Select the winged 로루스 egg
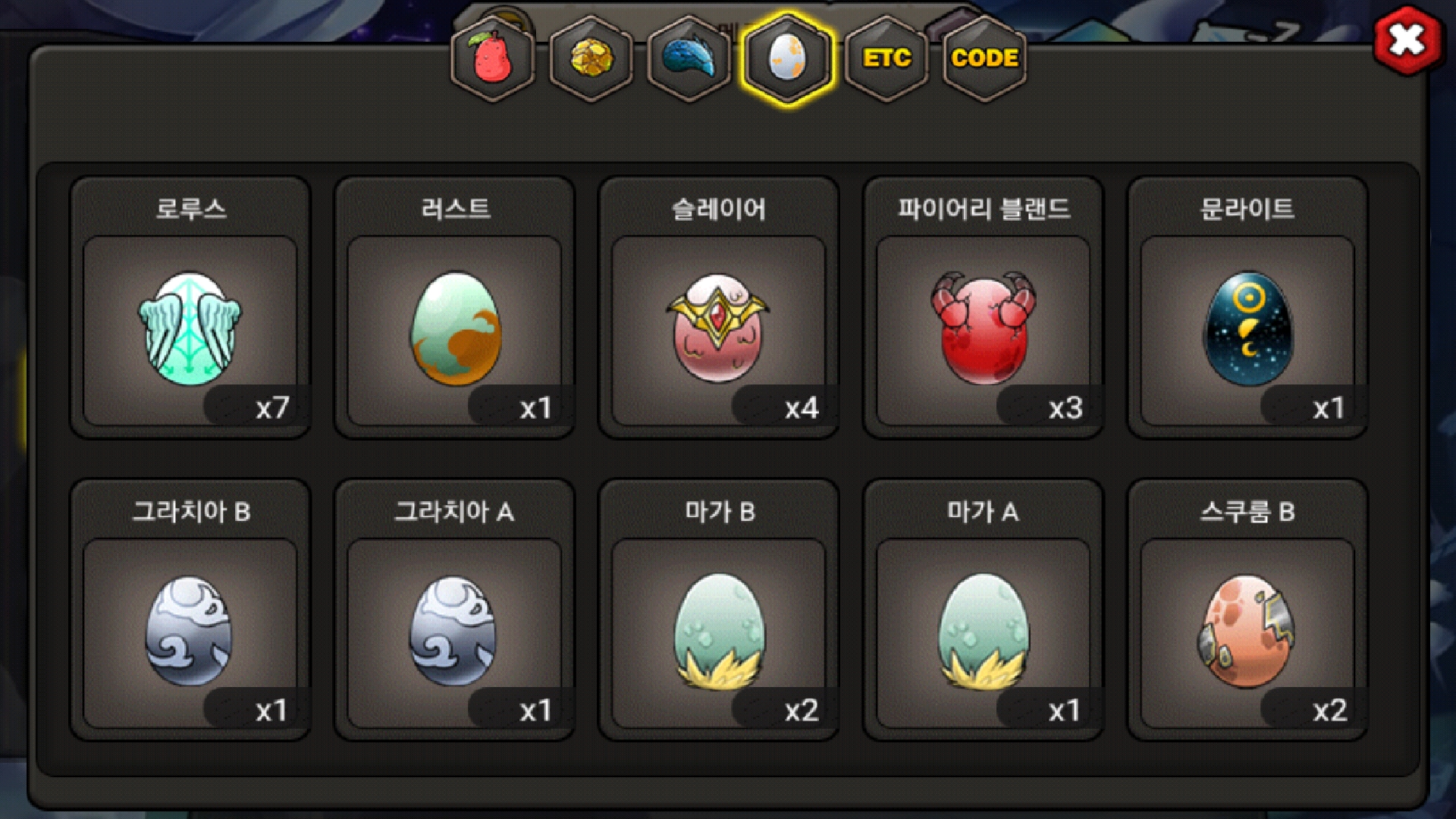Image resolution: width=1456 pixels, height=819 pixels. click(x=190, y=330)
